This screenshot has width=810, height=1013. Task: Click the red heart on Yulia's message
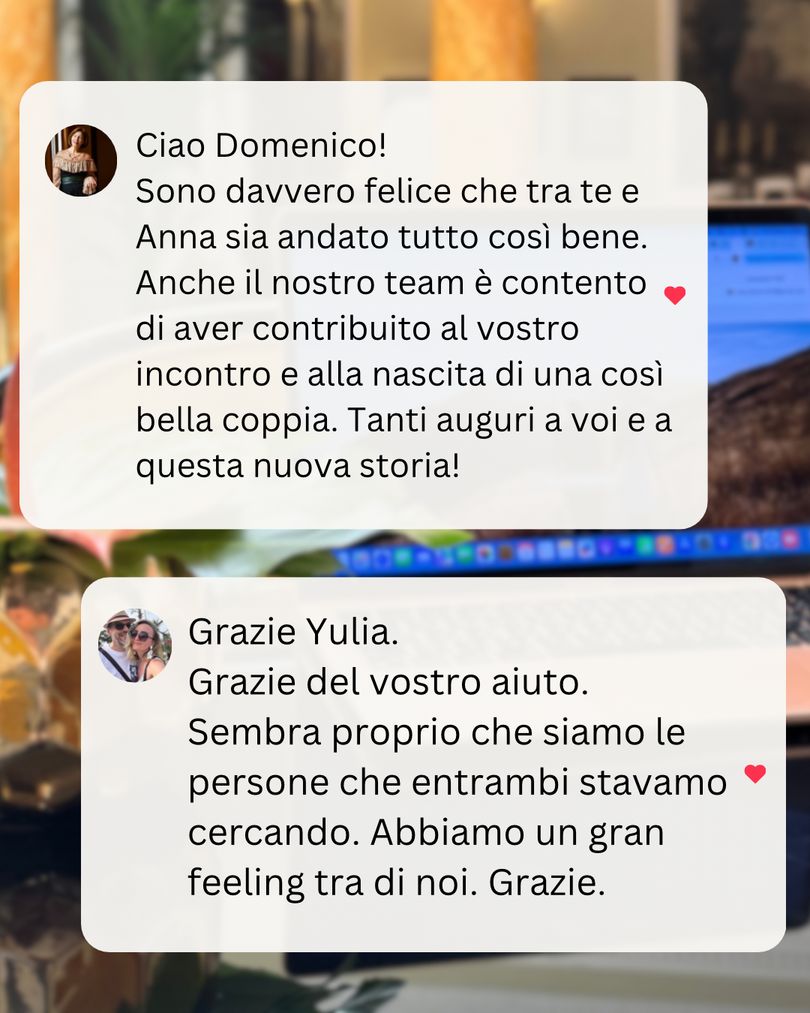point(675,295)
